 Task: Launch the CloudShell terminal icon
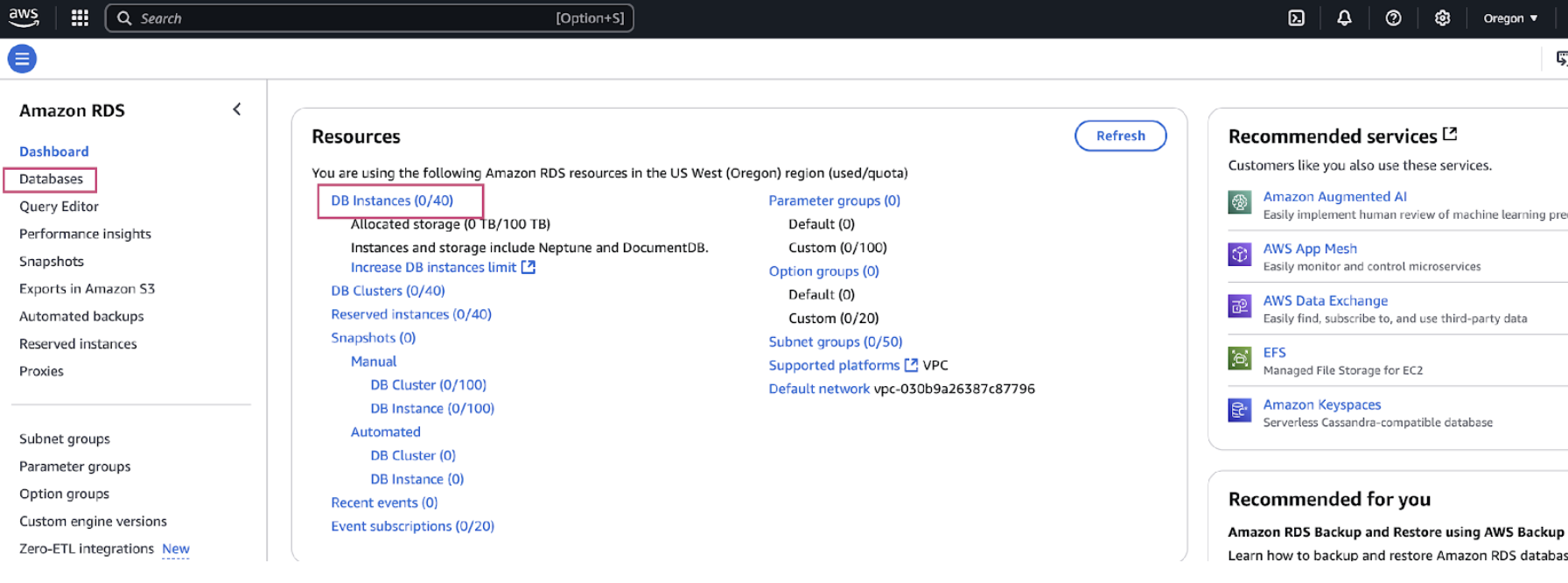point(1297,18)
